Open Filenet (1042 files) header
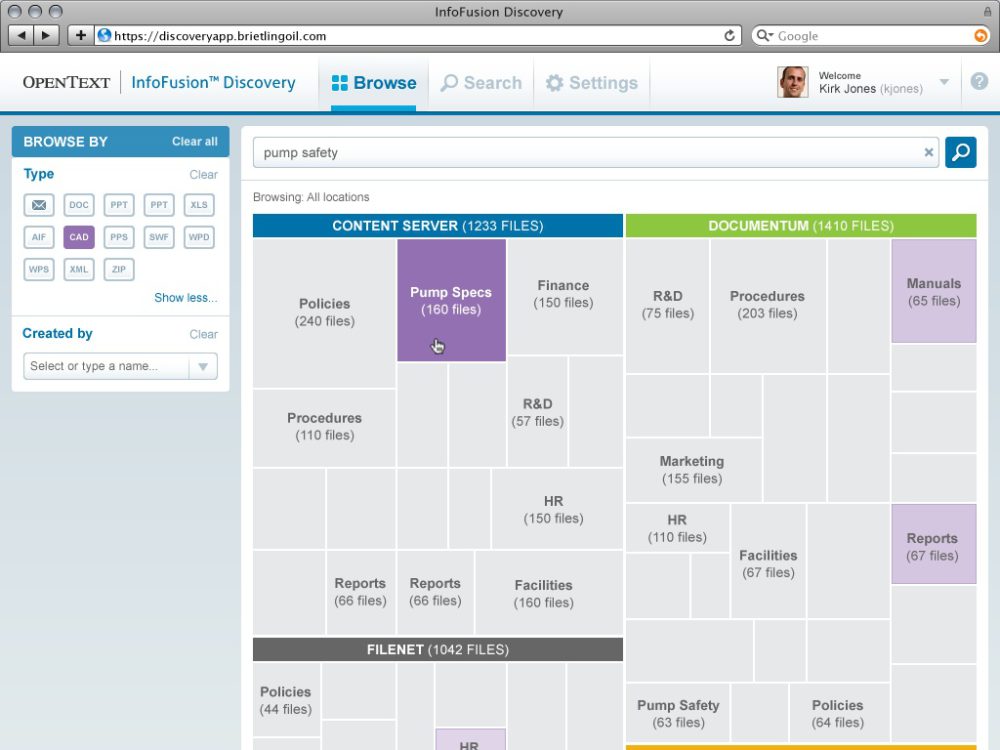The image size is (1000, 750). [x=438, y=650]
